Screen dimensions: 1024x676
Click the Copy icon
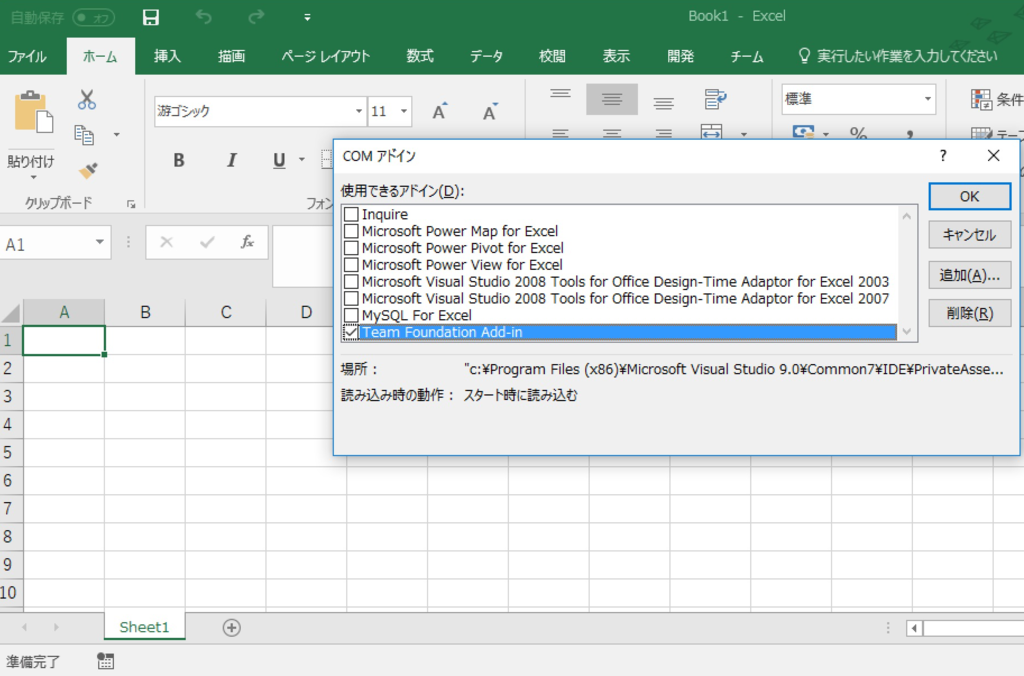[84, 135]
